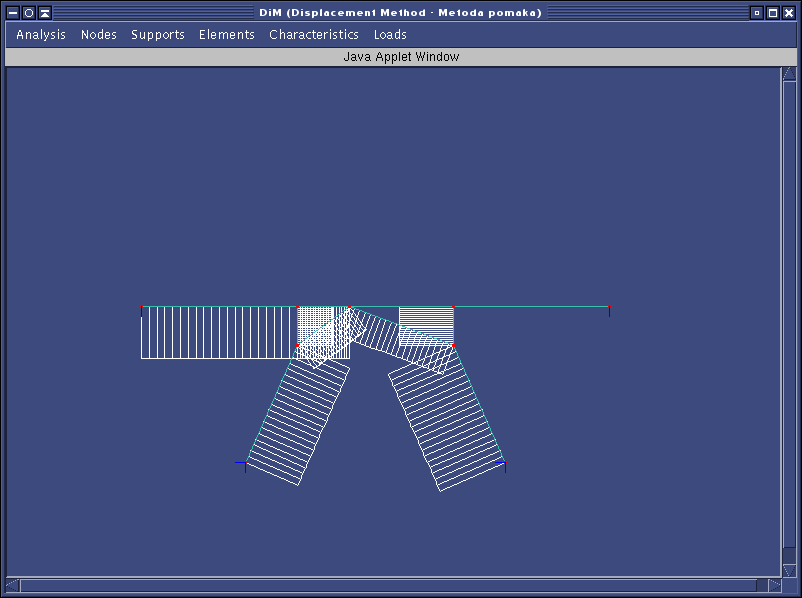Image resolution: width=802 pixels, height=598 pixels.
Task: Maximize the DiM window
Action: coord(773,13)
